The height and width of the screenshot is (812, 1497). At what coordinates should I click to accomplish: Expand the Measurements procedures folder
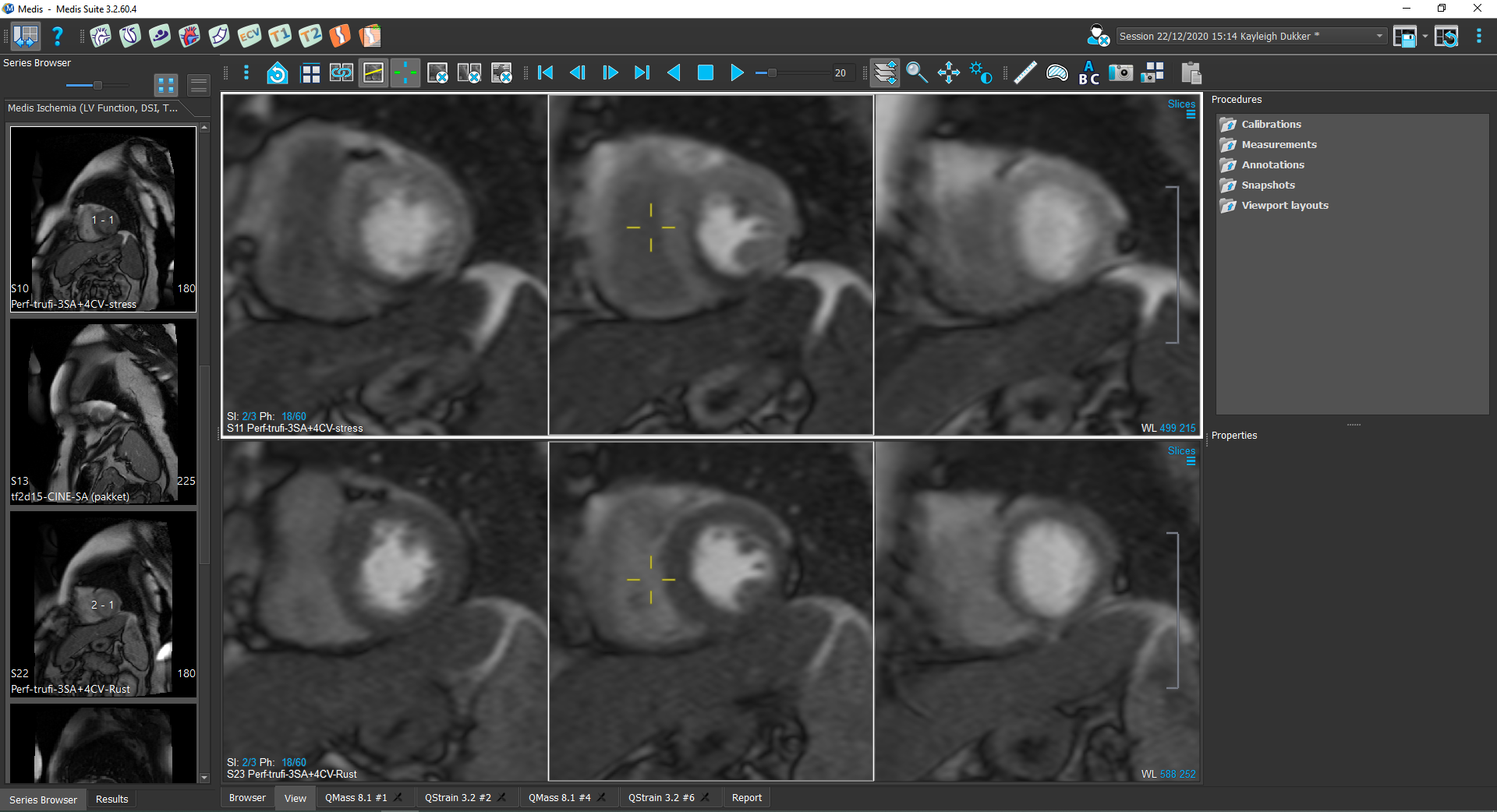tap(1279, 144)
